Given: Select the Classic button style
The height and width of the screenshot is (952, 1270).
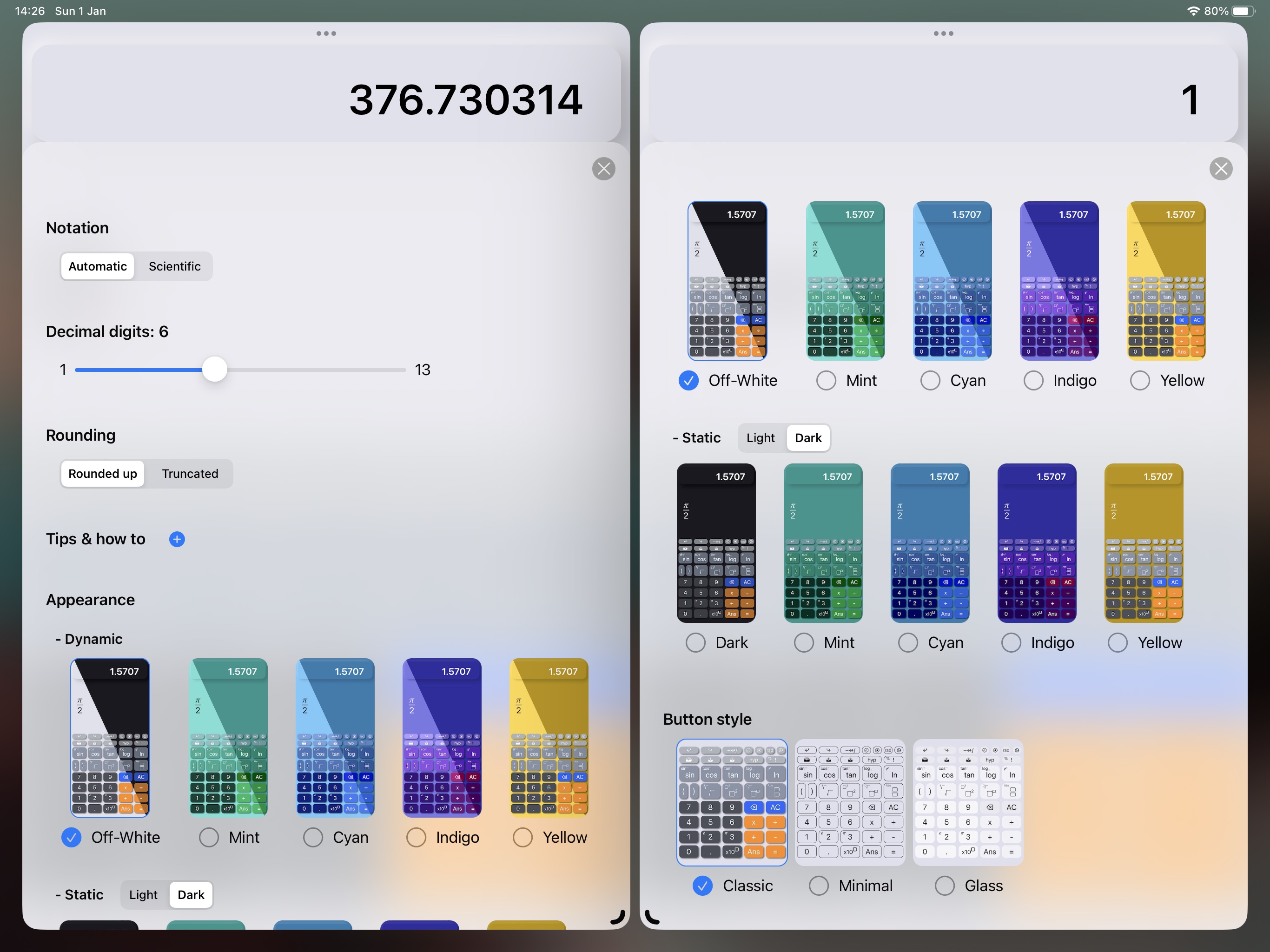Looking at the screenshot, I should coord(703,884).
